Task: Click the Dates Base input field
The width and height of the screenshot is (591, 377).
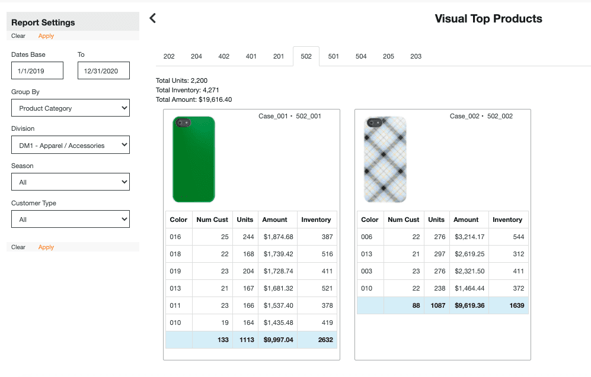Action: coord(37,71)
